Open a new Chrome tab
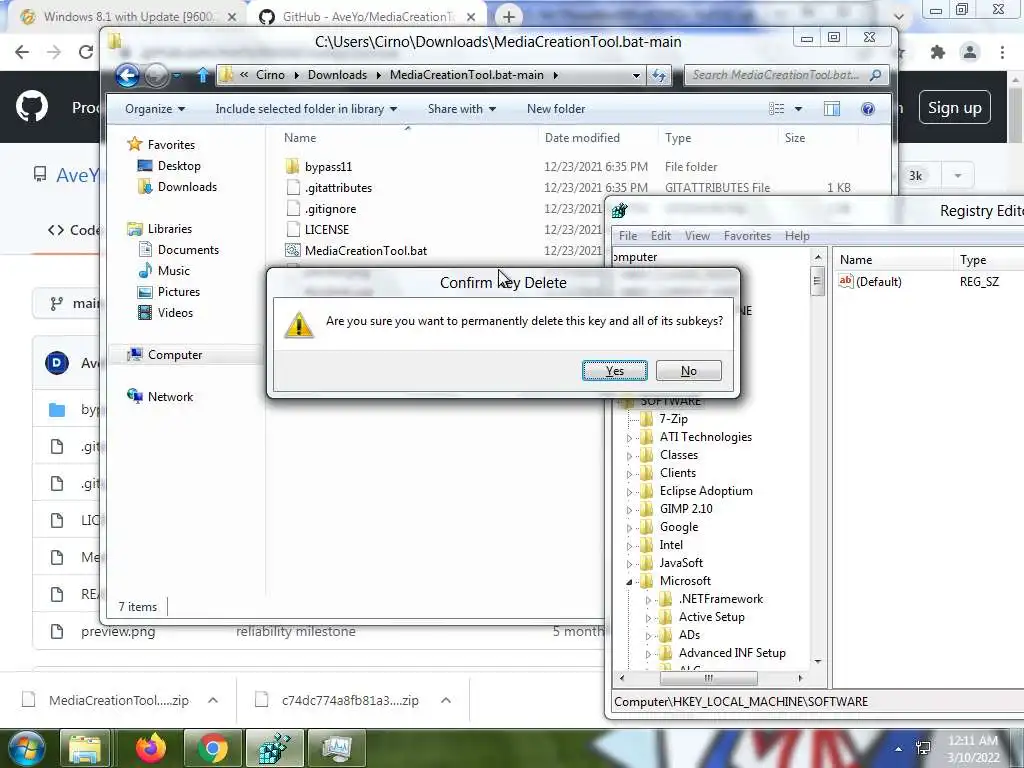 (x=509, y=17)
